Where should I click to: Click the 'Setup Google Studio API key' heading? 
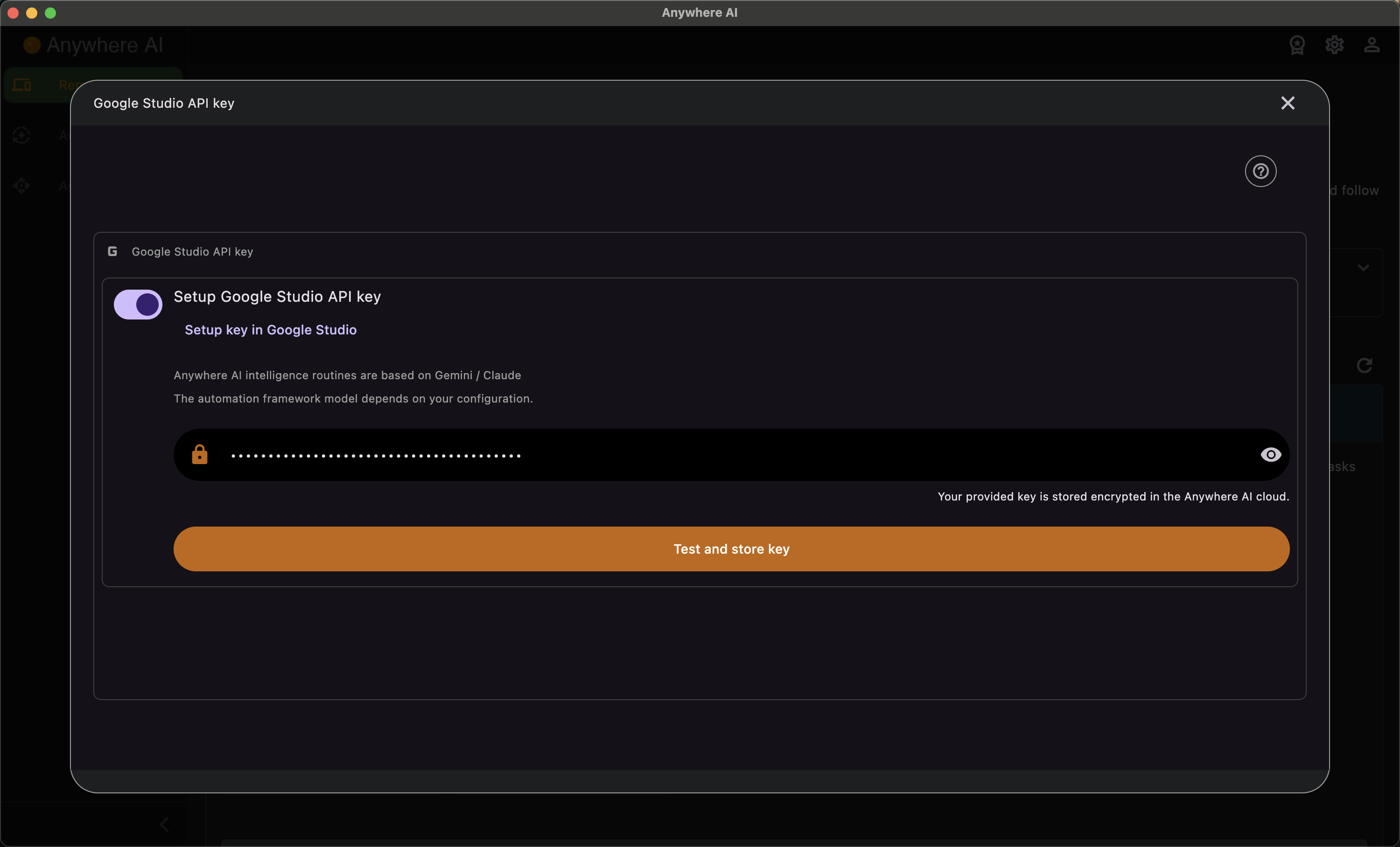[x=277, y=296]
